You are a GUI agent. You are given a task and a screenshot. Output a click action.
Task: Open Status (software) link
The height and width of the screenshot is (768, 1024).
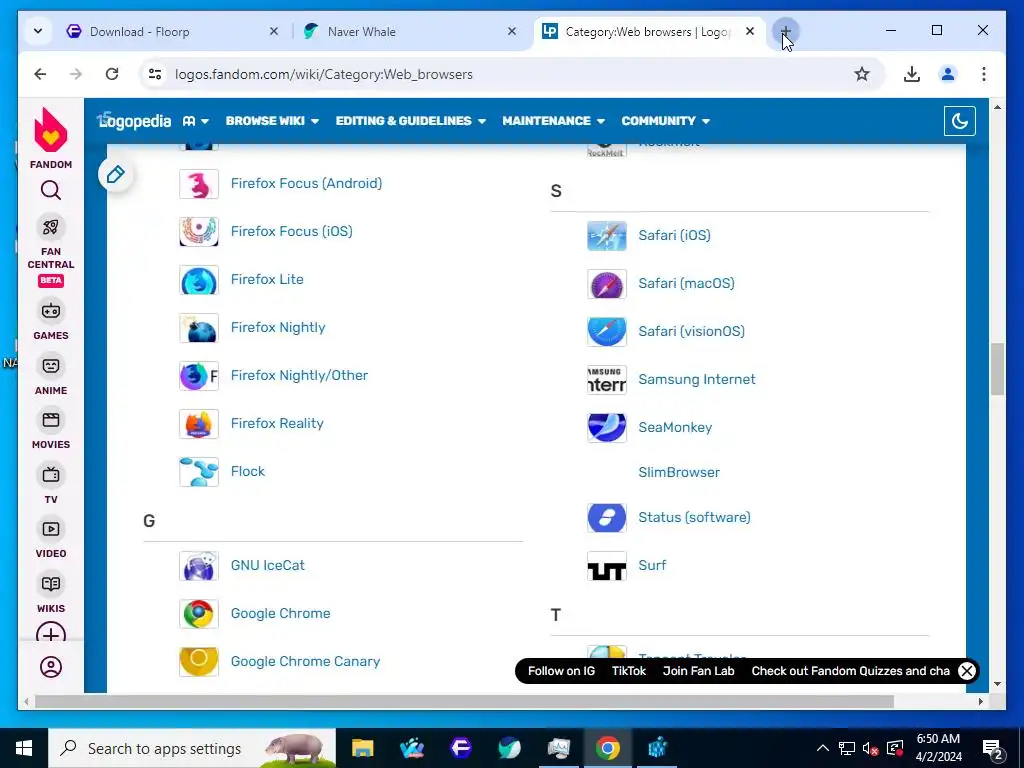pos(694,517)
